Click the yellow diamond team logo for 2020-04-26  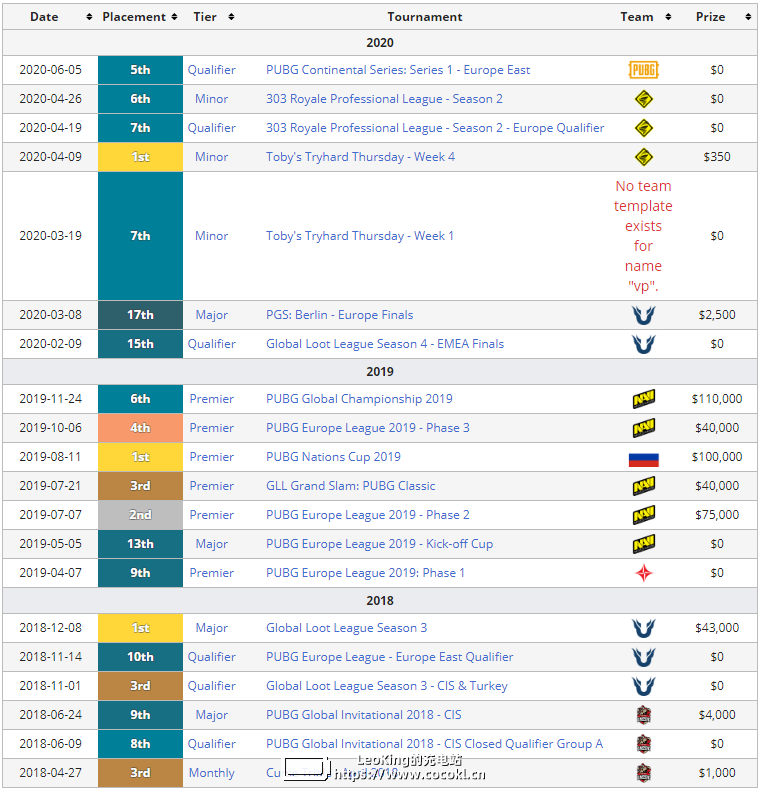click(643, 99)
